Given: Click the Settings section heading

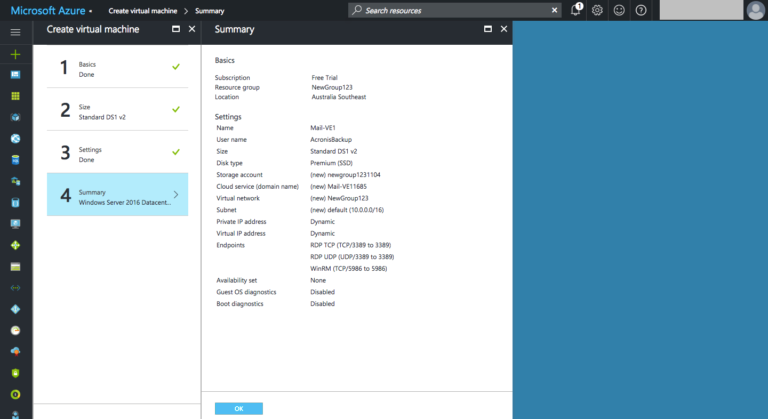Looking at the screenshot, I should pos(228,117).
